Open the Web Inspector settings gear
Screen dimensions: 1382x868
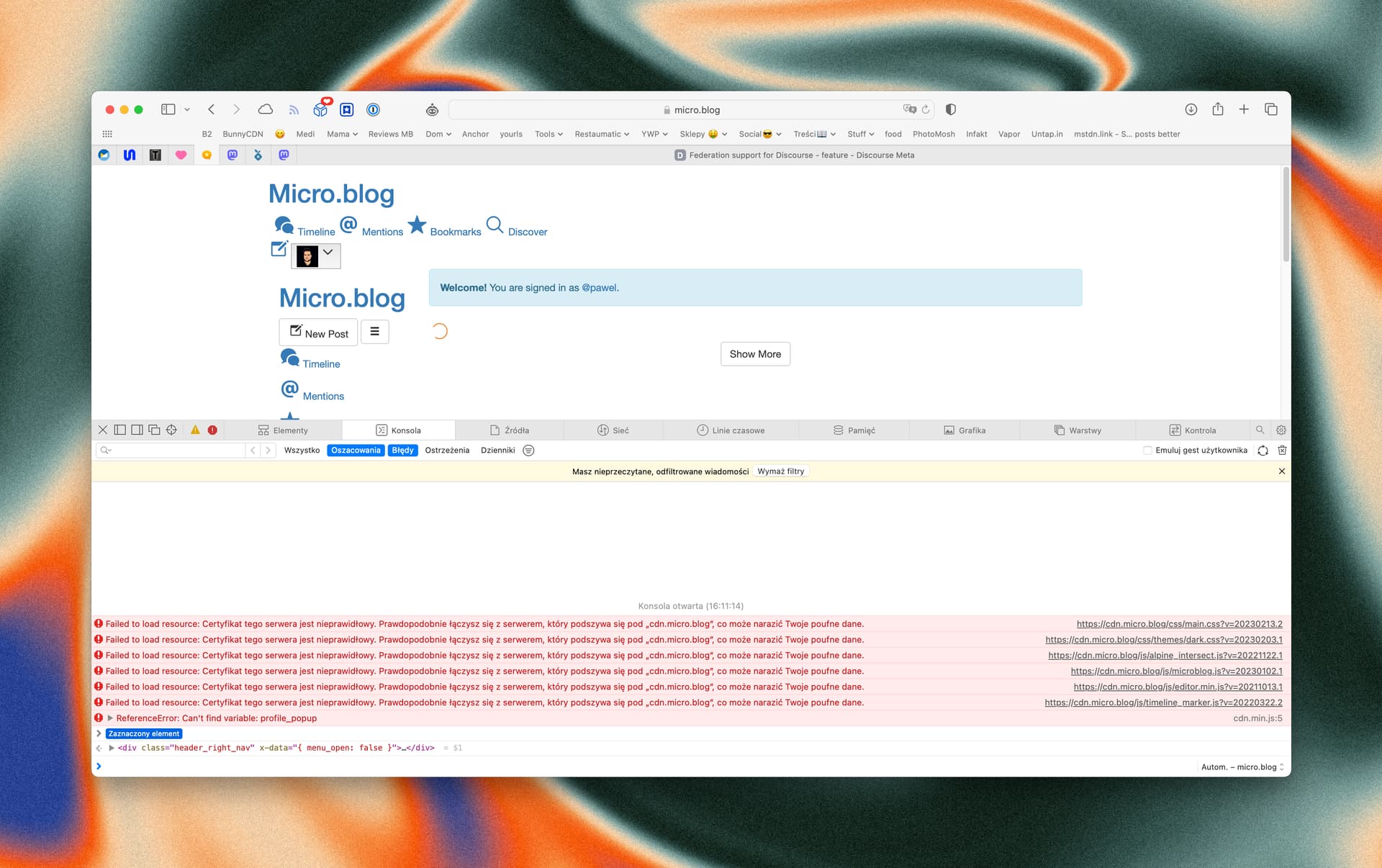click(1281, 430)
